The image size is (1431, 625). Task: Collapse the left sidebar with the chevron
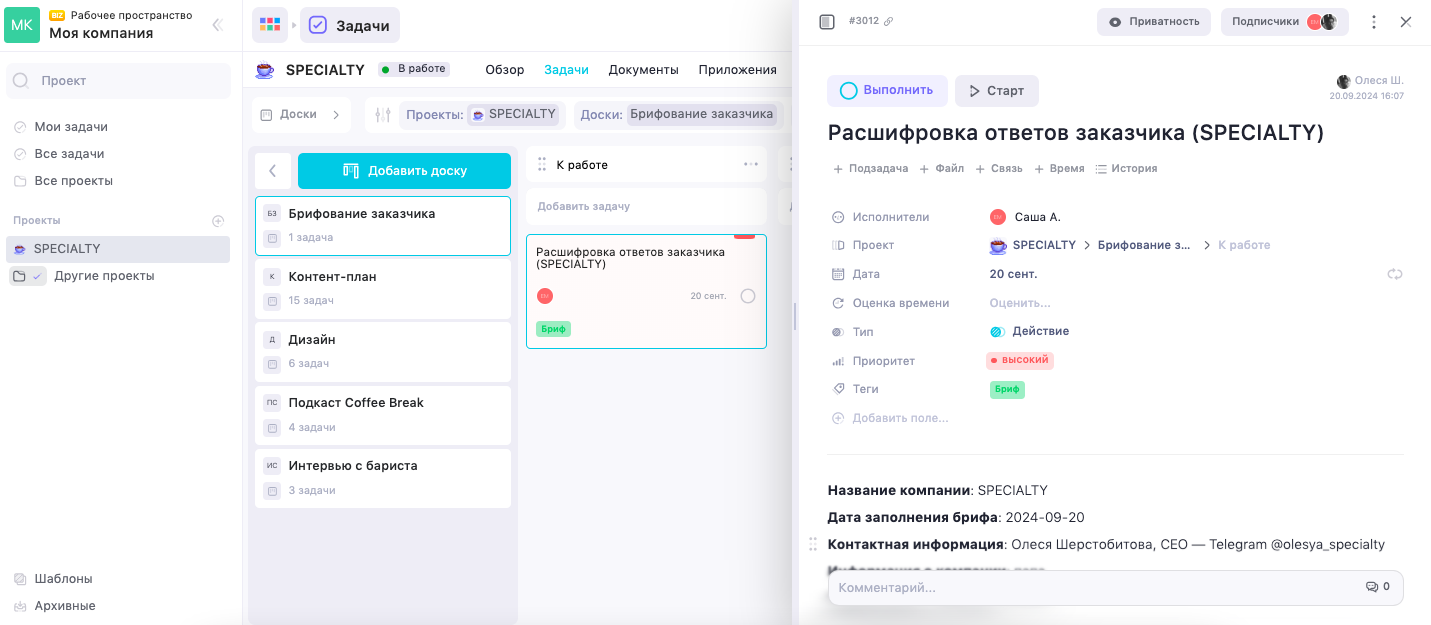217,25
